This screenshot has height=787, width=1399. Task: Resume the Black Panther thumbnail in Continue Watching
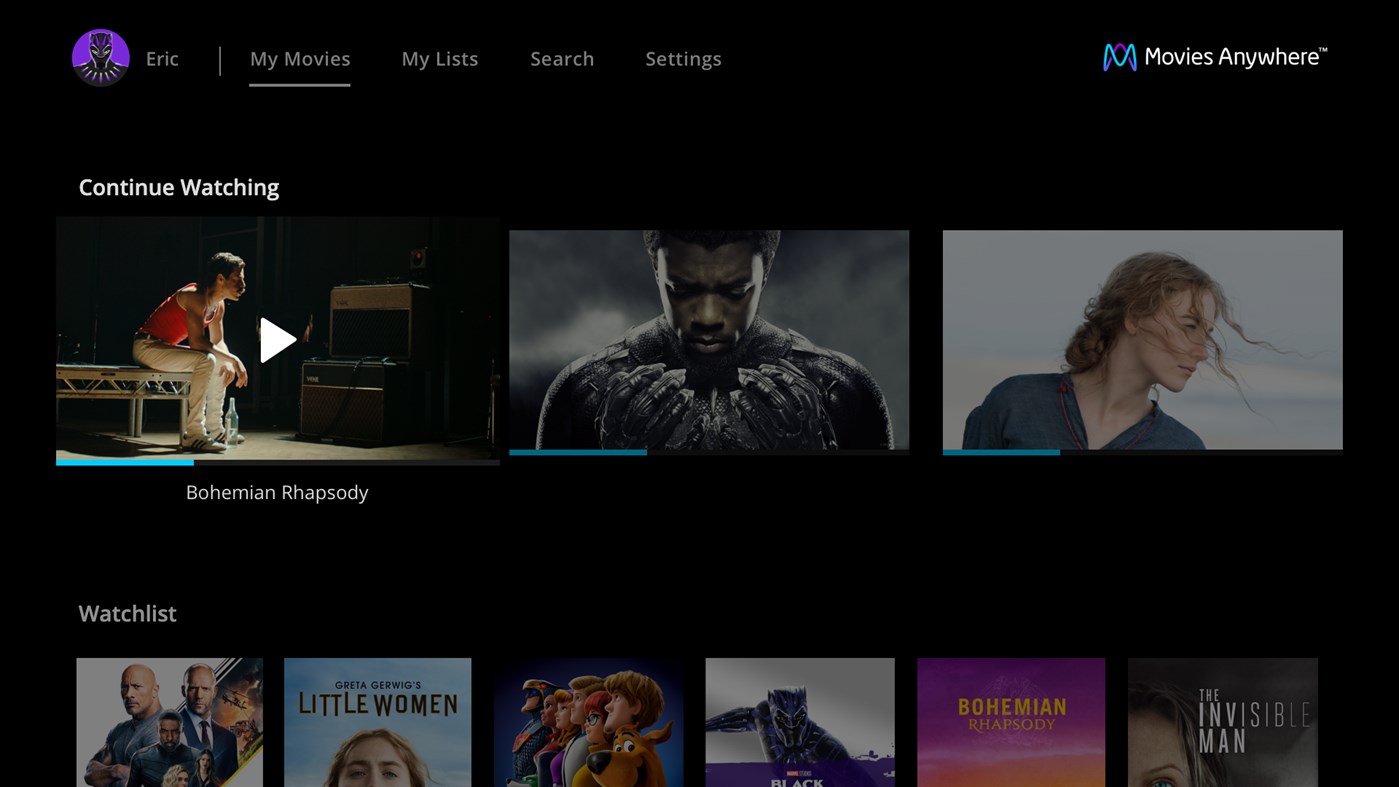click(x=709, y=340)
